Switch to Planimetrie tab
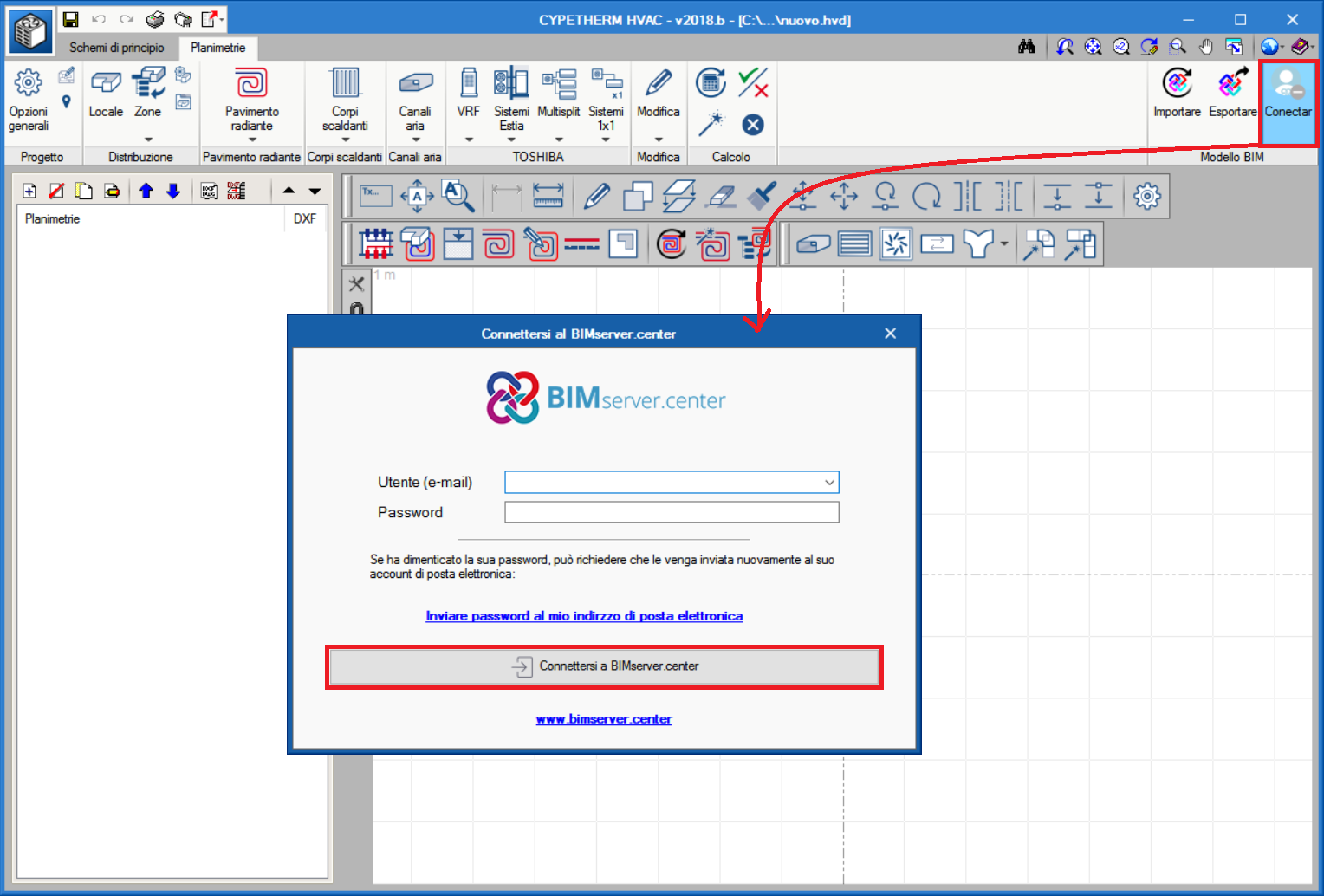The height and width of the screenshot is (896, 1324). tap(218, 48)
